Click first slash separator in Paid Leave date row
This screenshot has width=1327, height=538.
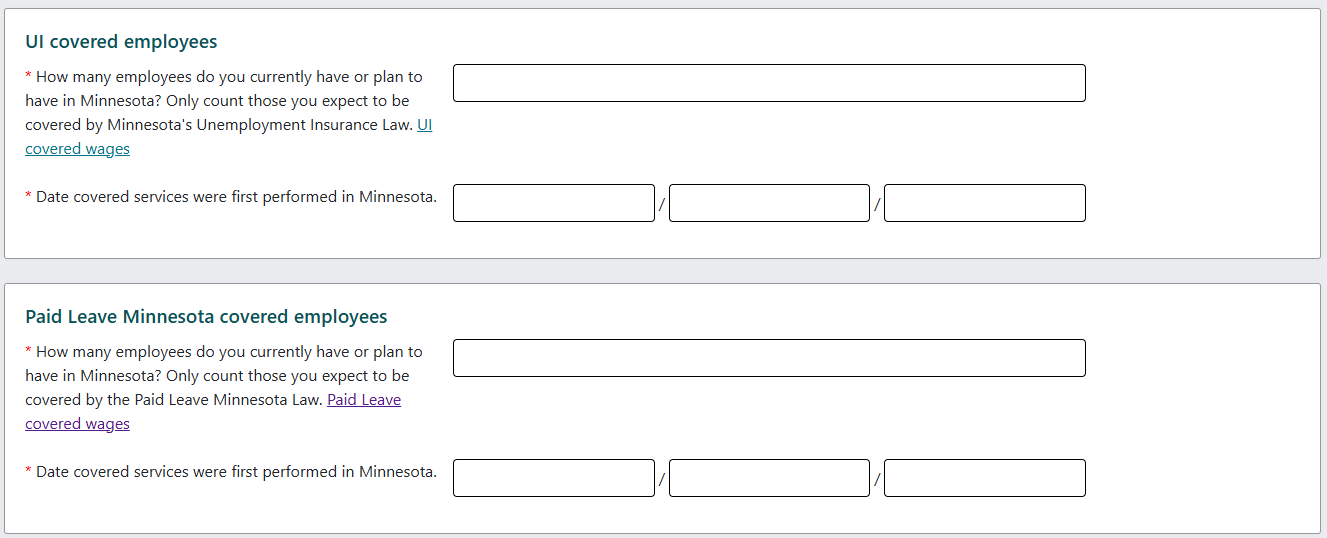662,479
